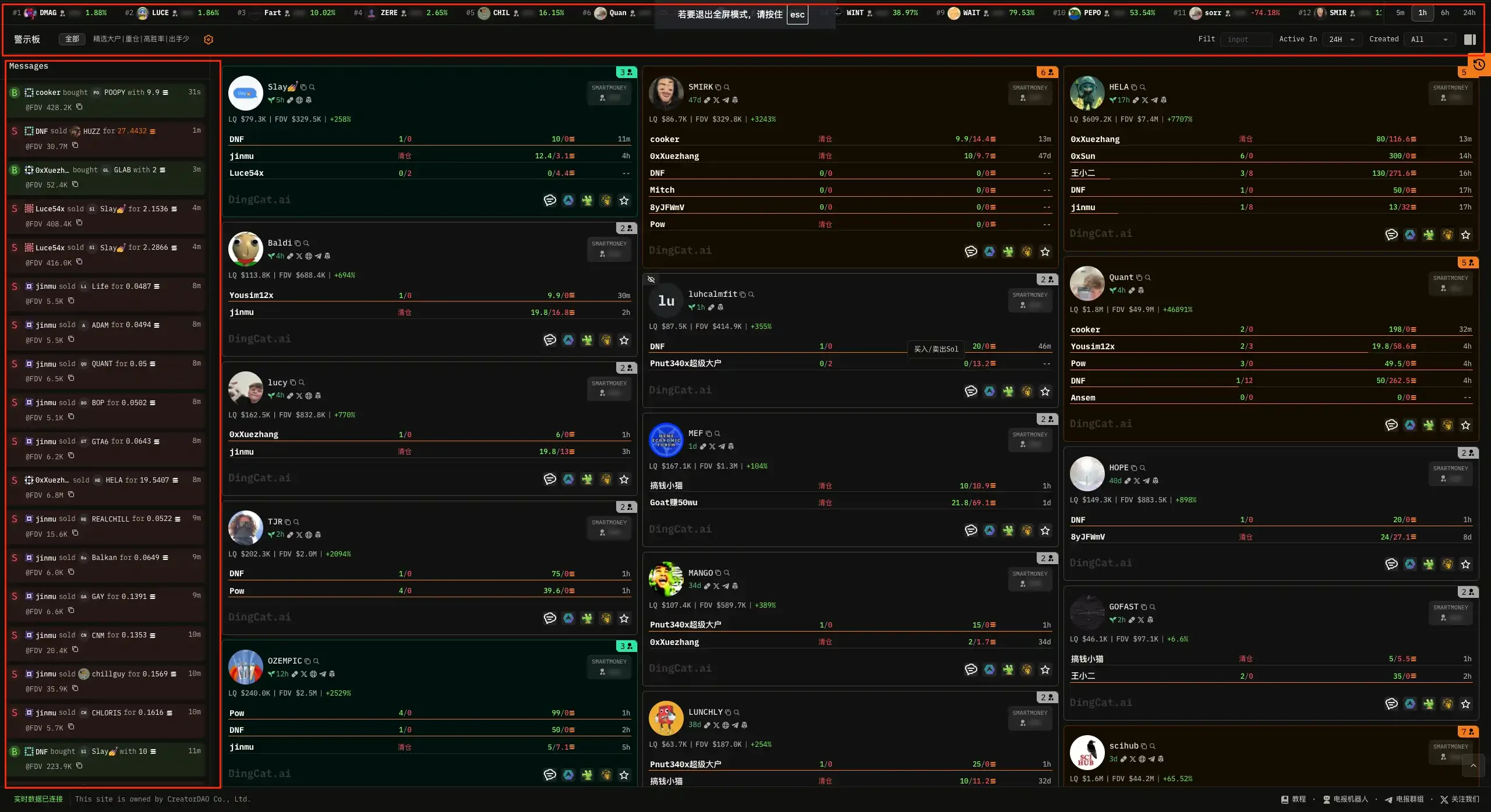This screenshot has width=1491, height=812.
Task: Click the X link on MANGO card
Action: coord(716,586)
